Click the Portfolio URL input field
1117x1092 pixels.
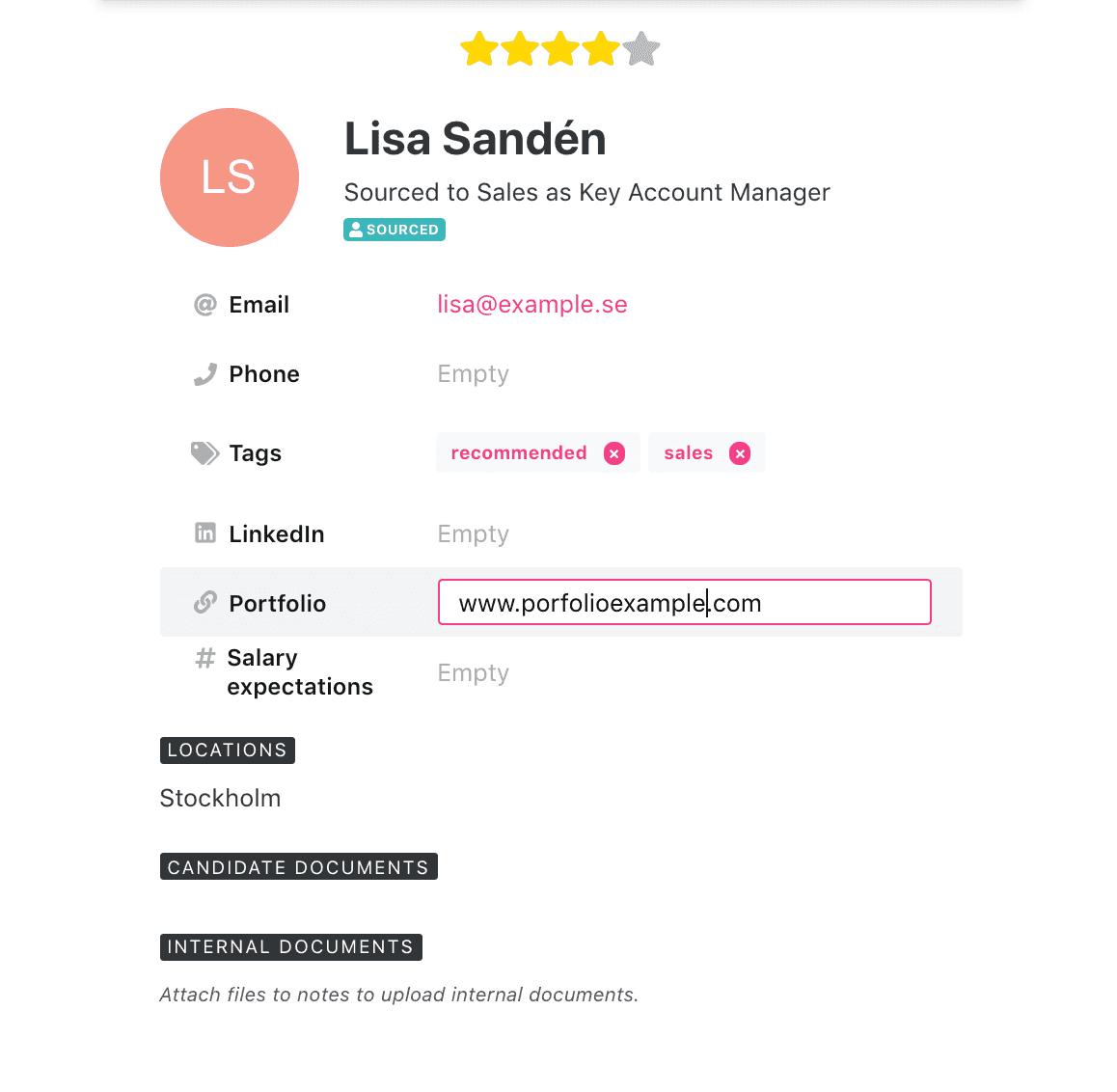685,602
